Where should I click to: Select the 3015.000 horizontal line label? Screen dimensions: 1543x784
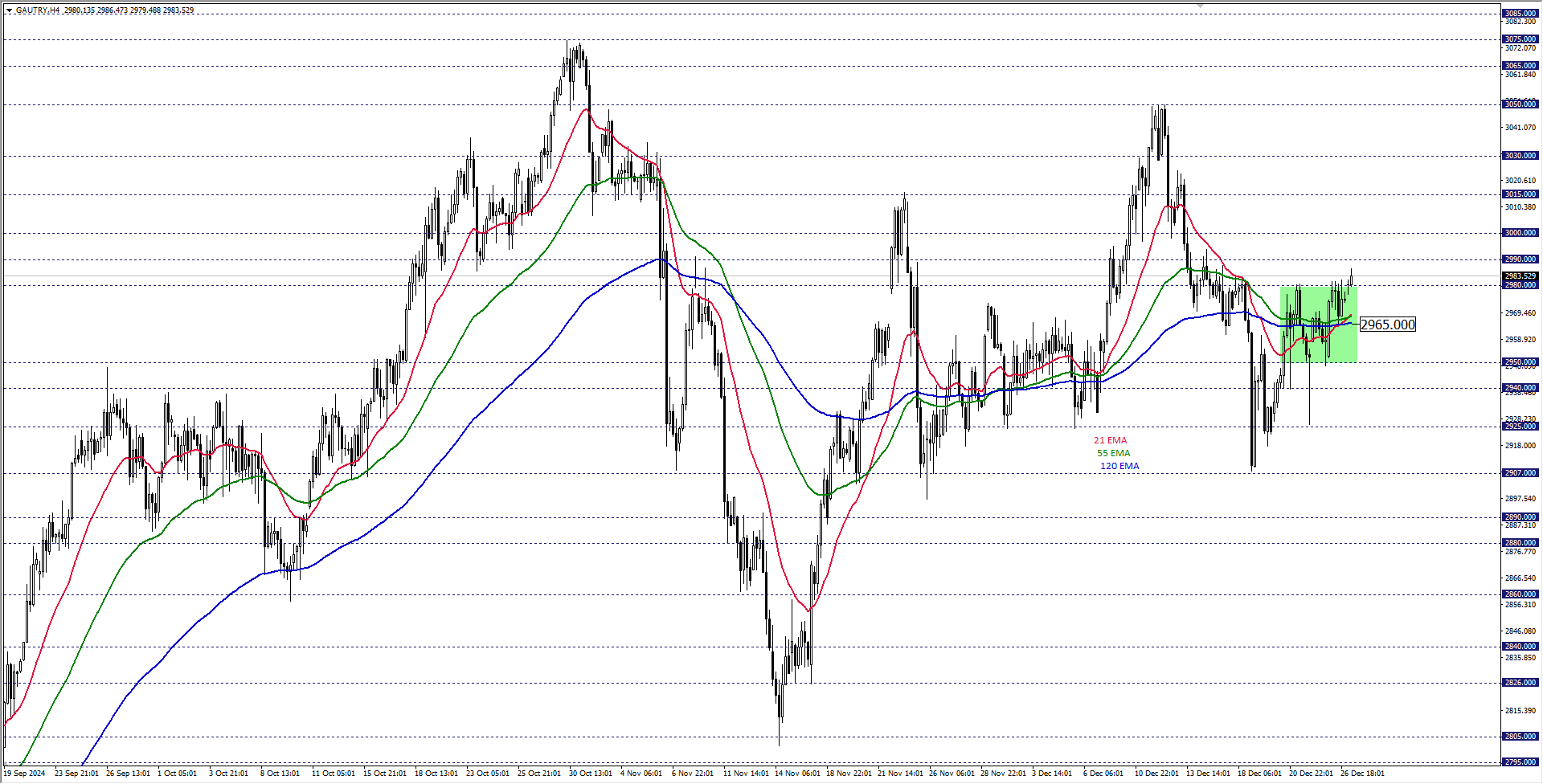pyautogui.click(x=1520, y=194)
